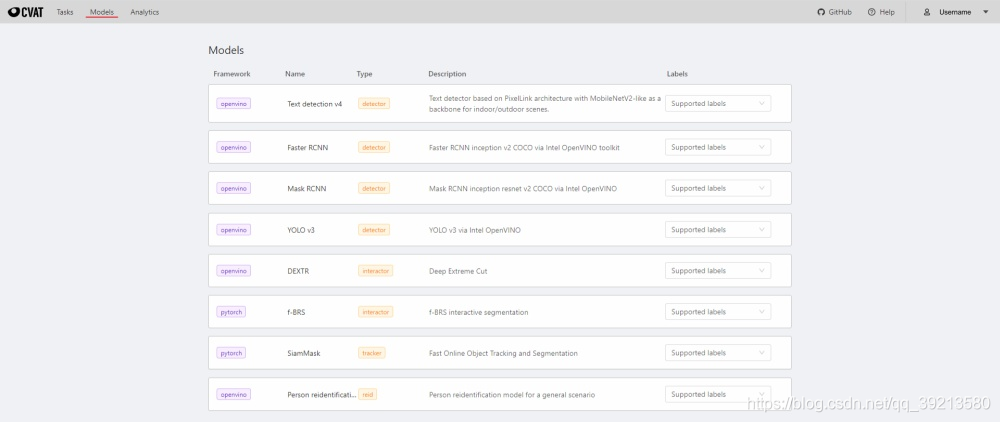
Task: Click the 'Deep Extreme Cut' description
Action: coord(458,271)
